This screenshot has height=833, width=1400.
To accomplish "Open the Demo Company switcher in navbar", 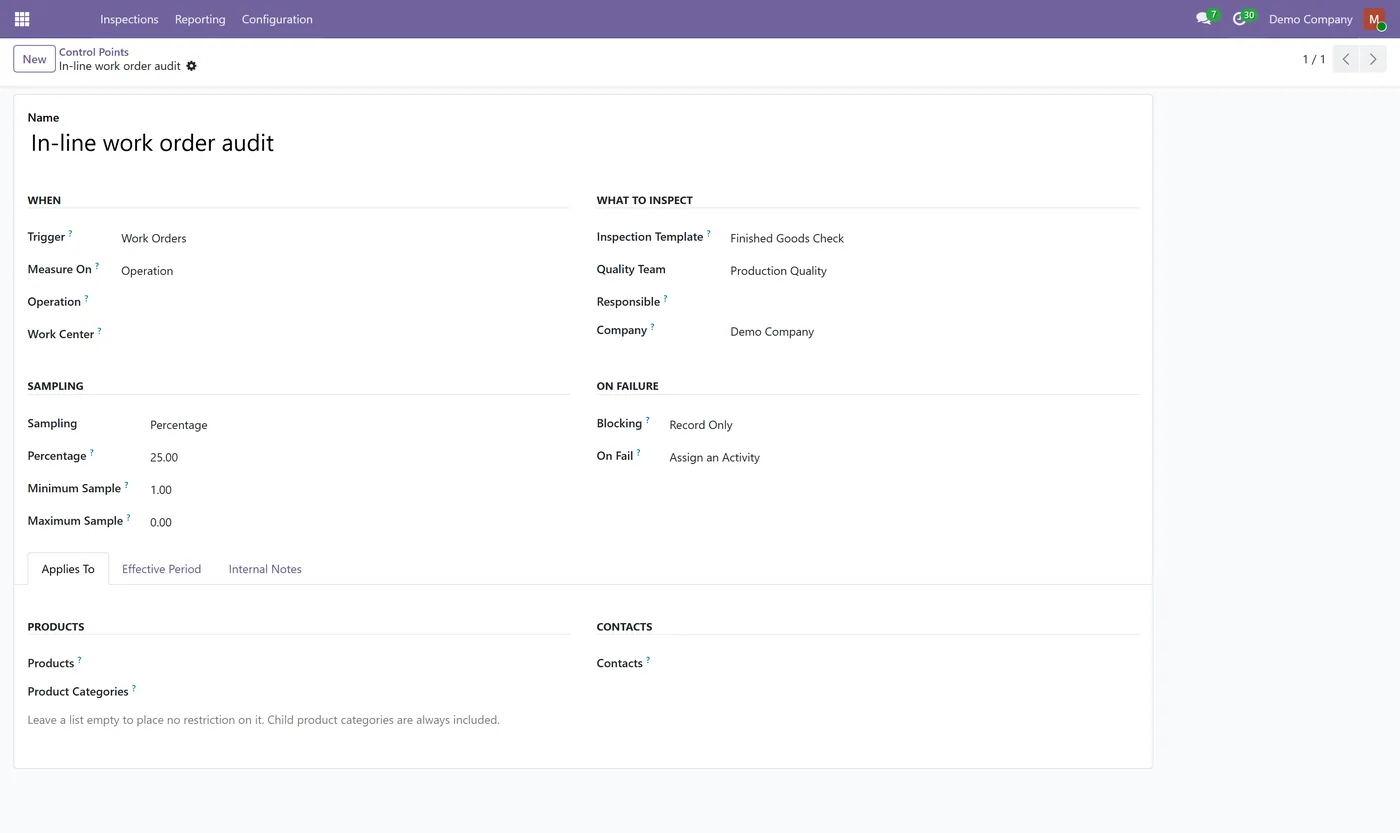I will [1310, 19].
